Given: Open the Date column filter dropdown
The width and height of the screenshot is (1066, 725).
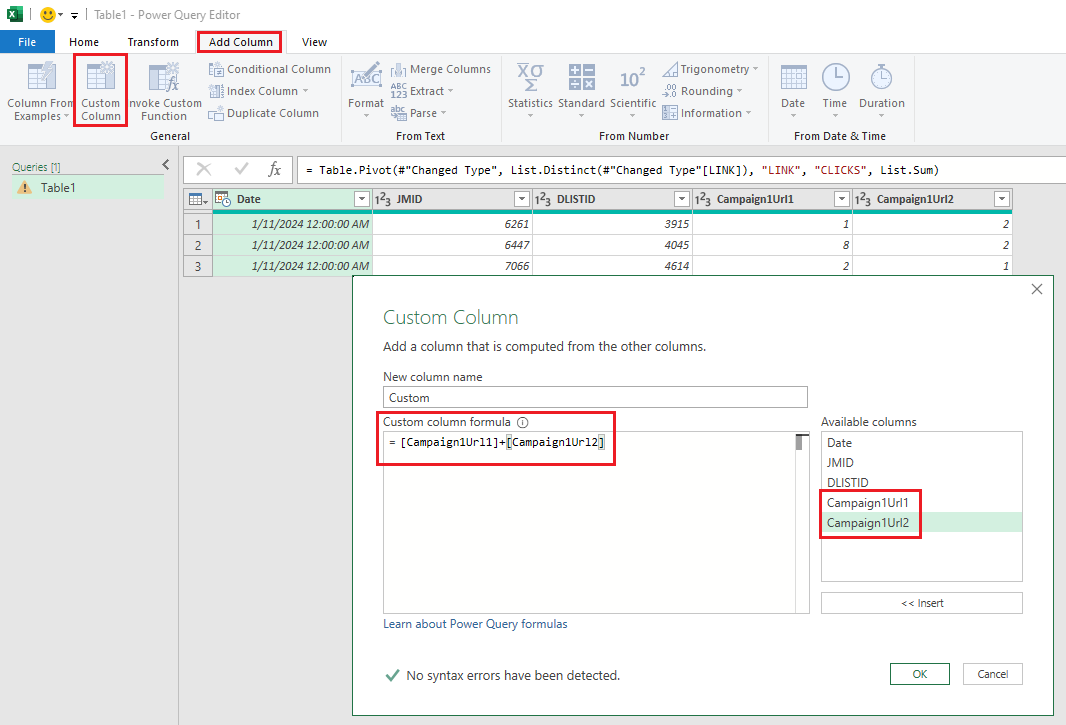Looking at the screenshot, I should click(361, 199).
